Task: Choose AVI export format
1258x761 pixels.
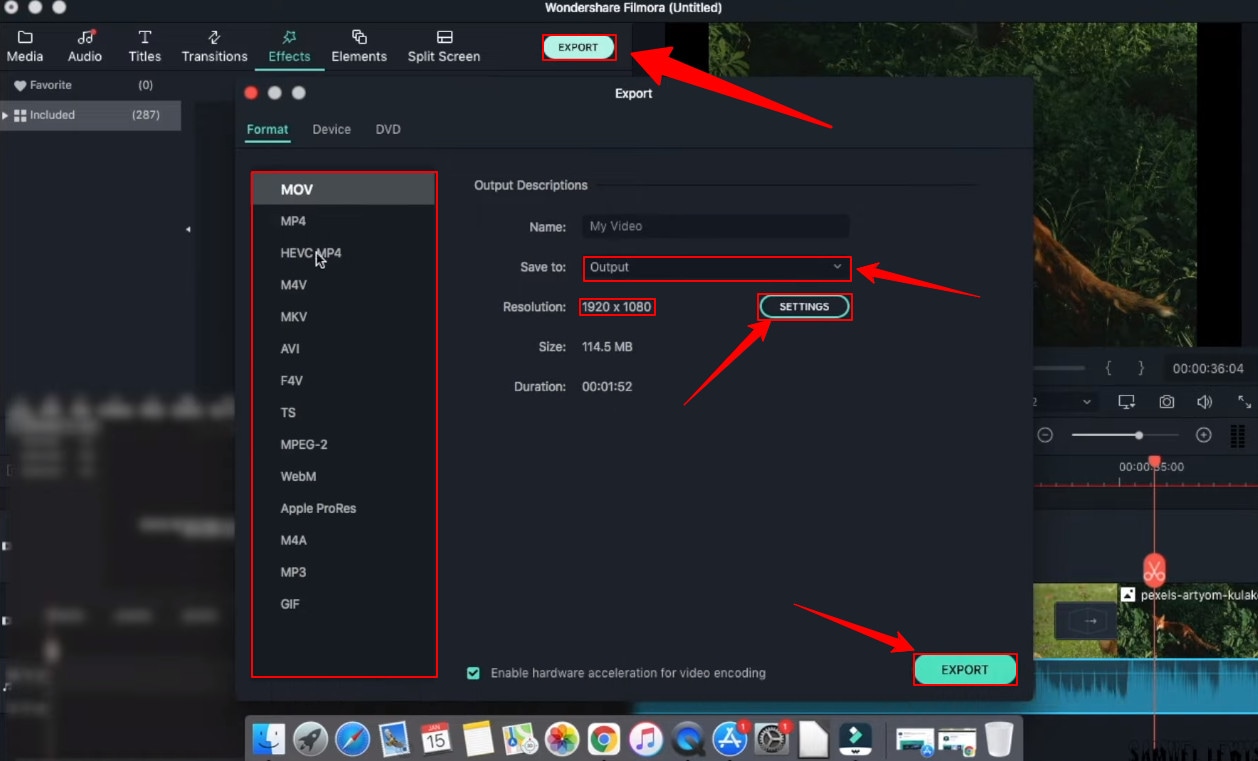Action: tap(344, 349)
